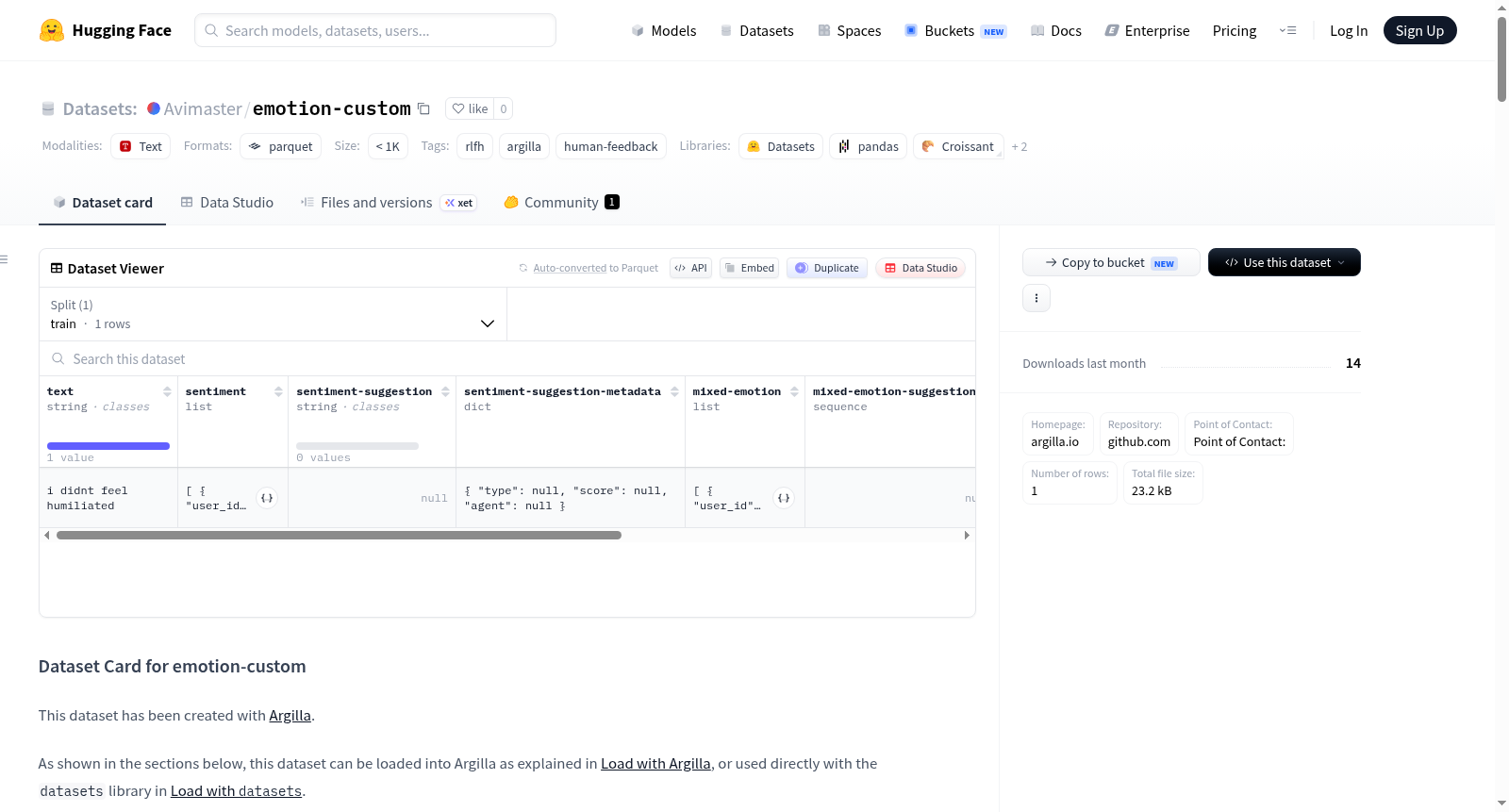
Task: Open Auto-converted to Parquet link
Action: tap(595, 268)
